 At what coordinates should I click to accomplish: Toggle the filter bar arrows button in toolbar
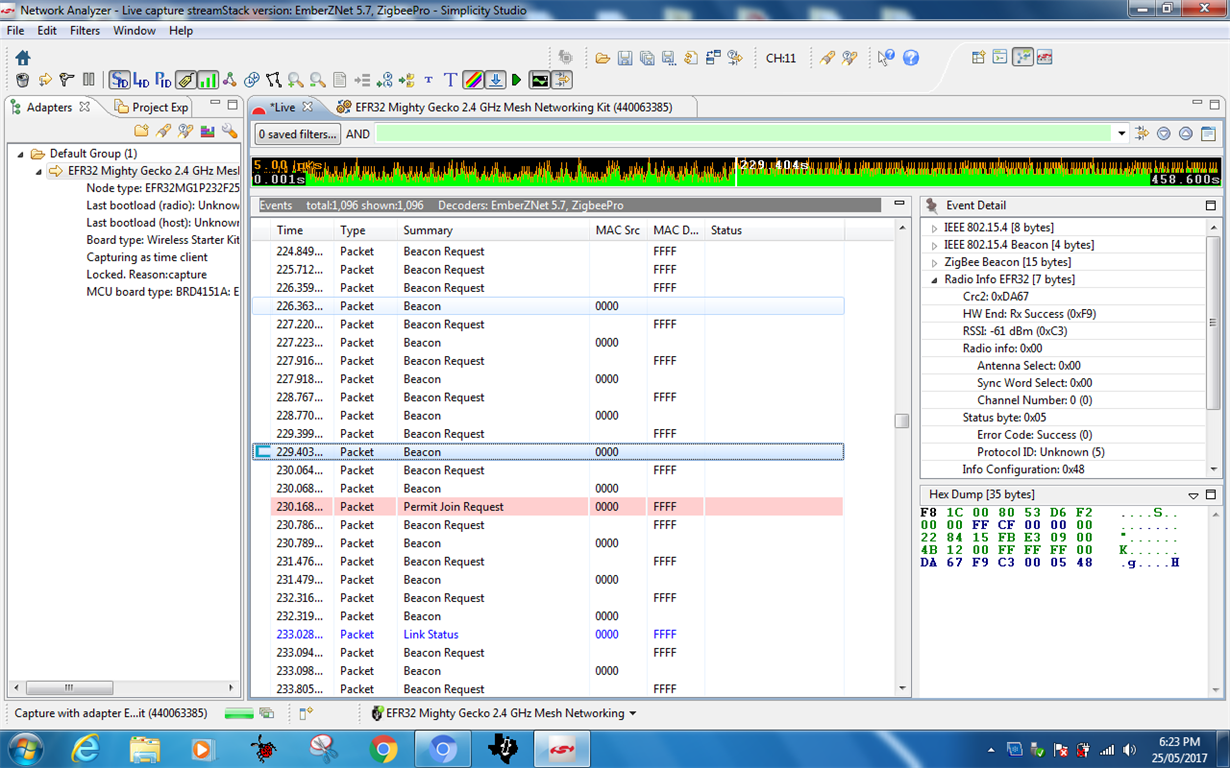[x=561, y=79]
